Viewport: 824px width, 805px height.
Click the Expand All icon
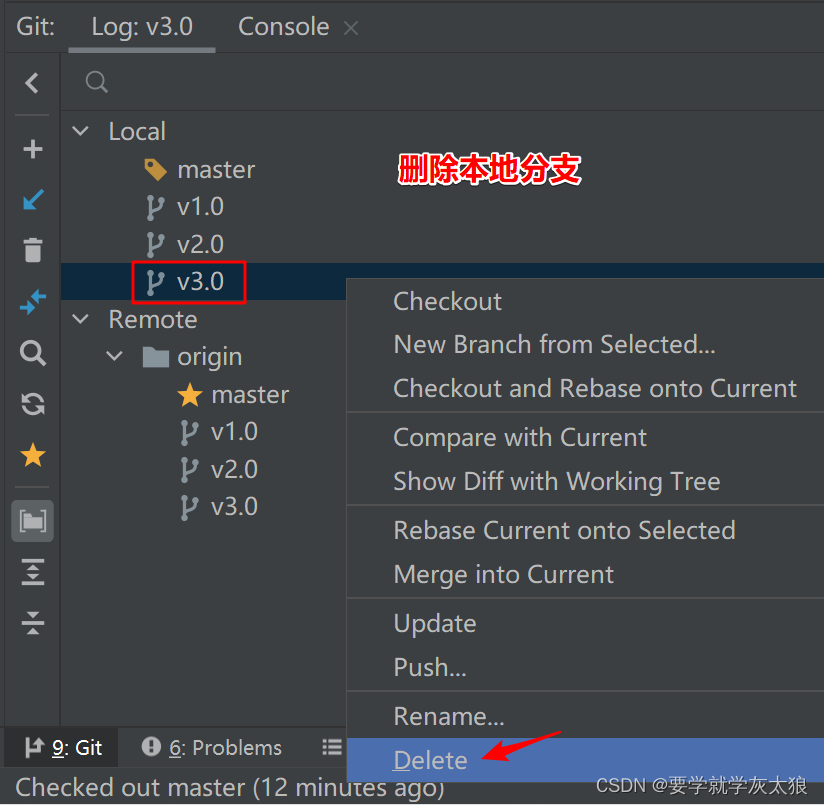coord(33,572)
